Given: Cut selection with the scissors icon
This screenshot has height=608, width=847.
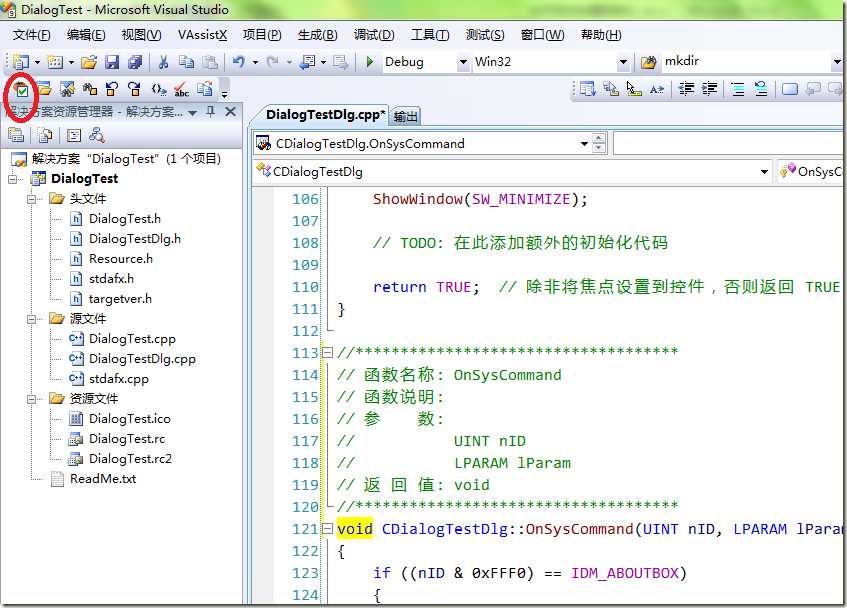Looking at the screenshot, I should pos(163,63).
